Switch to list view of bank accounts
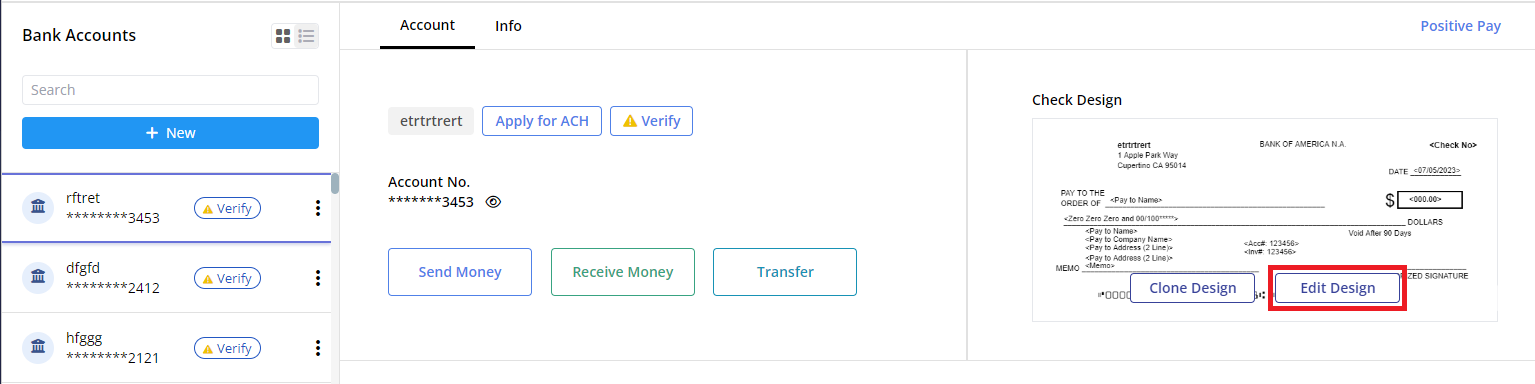 click(307, 36)
